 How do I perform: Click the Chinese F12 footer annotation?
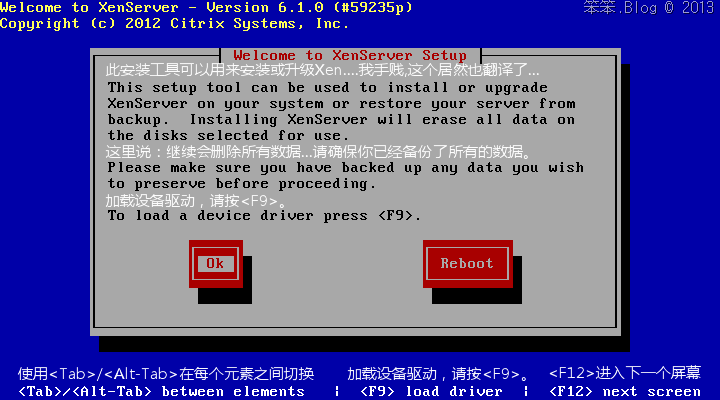(625, 373)
